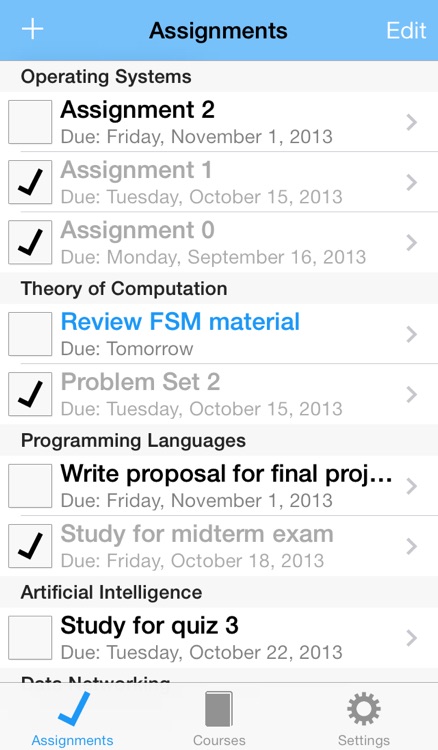Viewport: 438px width, 750px height.
Task: Uncheck the Problem Set 2 checkbox
Action: [x=30, y=394]
